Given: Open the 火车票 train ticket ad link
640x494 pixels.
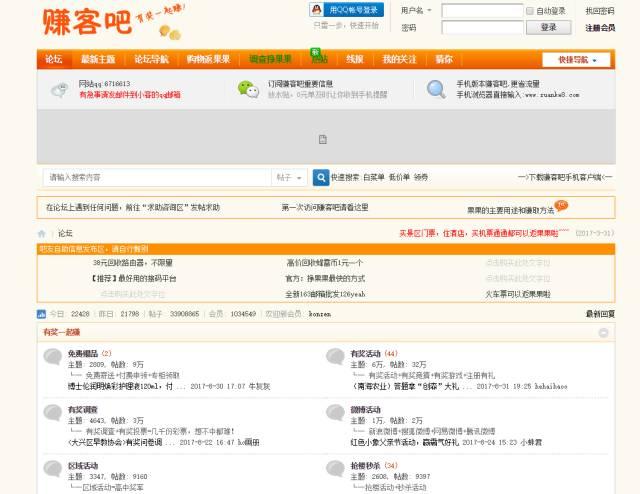Looking at the screenshot, I should 518,294.
